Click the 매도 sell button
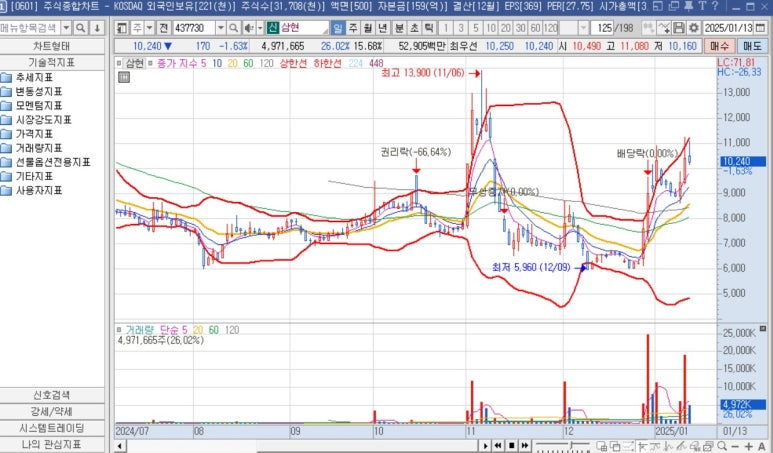The width and height of the screenshot is (773, 453). coord(752,46)
